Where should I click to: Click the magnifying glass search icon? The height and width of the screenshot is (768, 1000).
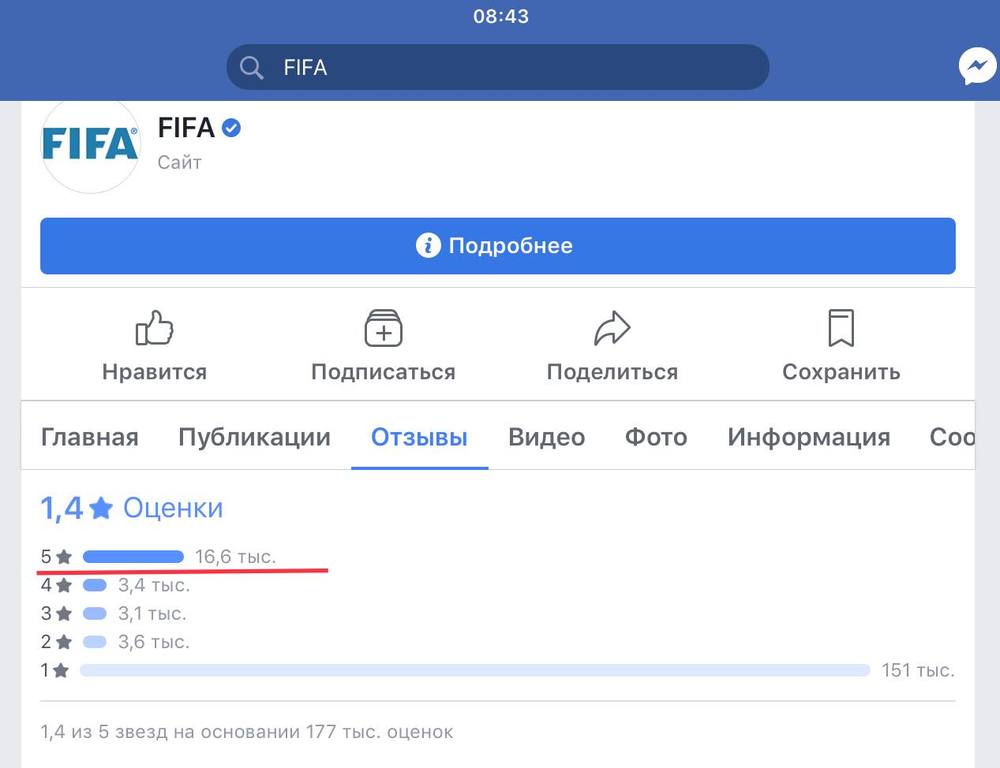pyautogui.click(x=251, y=67)
